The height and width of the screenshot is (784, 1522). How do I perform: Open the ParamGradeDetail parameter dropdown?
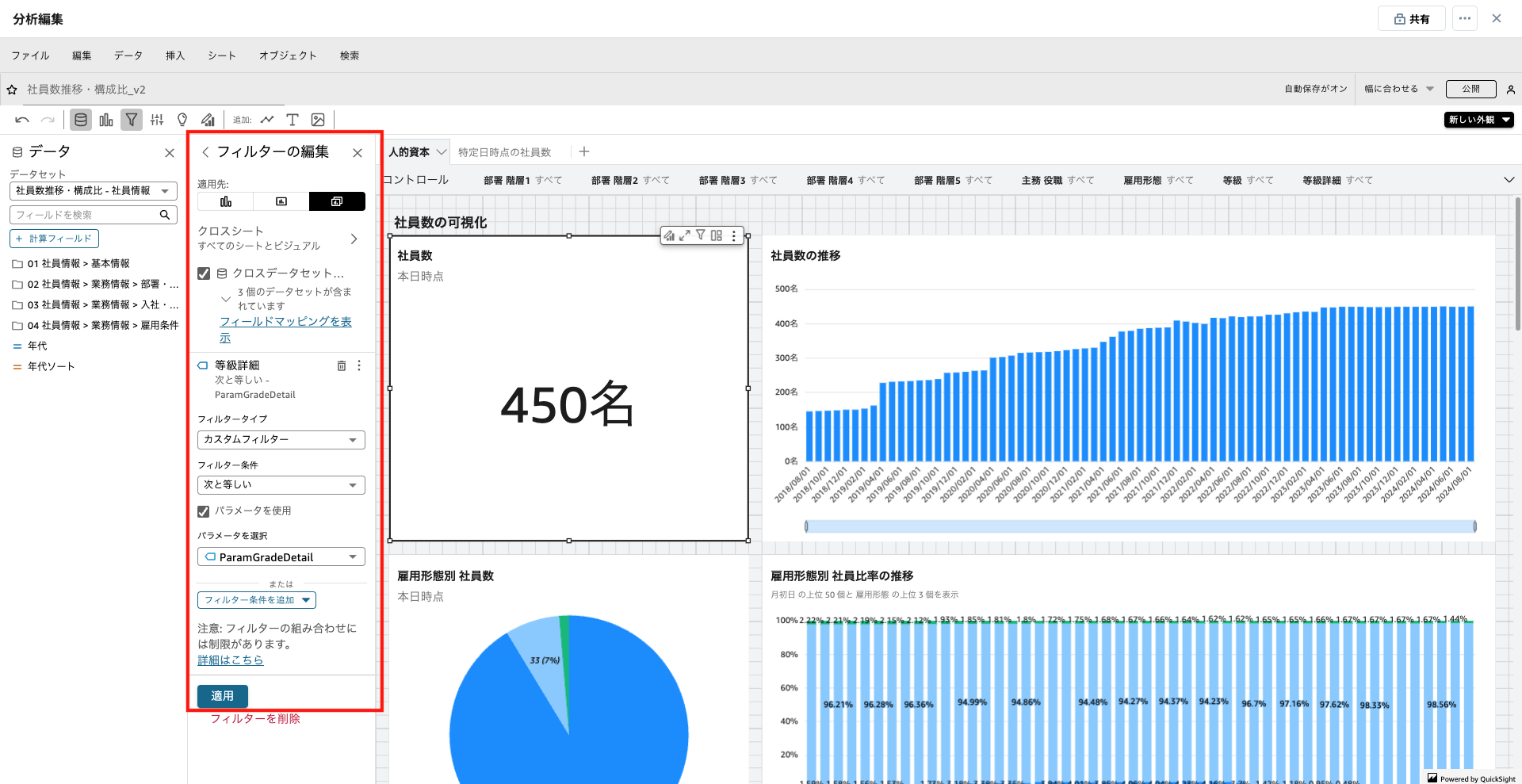click(x=281, y=557)
